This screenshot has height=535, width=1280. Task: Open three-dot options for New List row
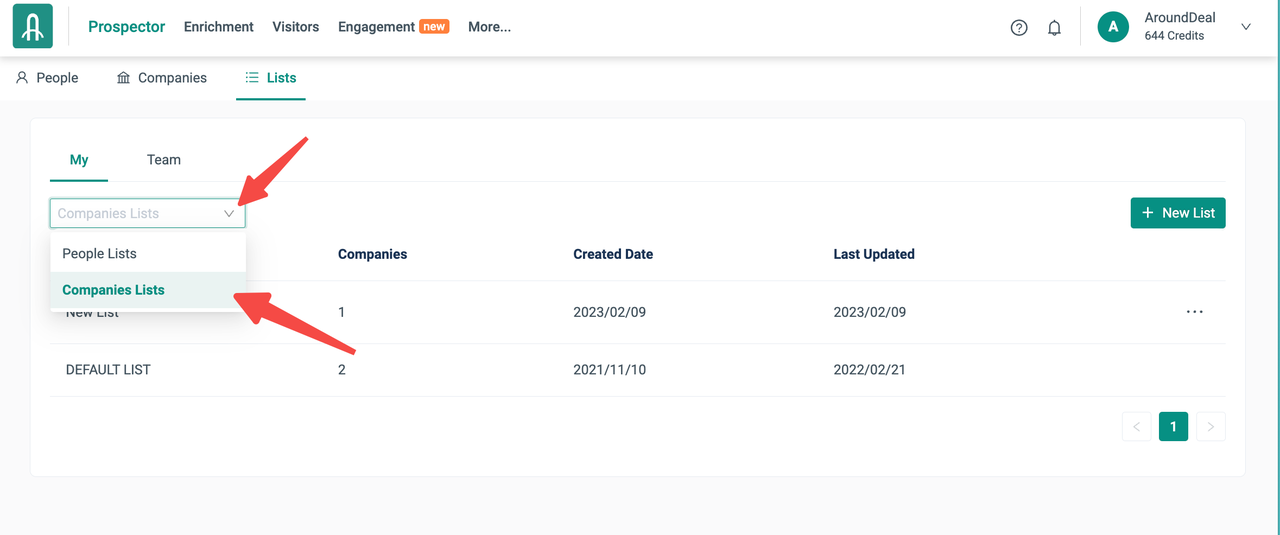(1194, 312)
